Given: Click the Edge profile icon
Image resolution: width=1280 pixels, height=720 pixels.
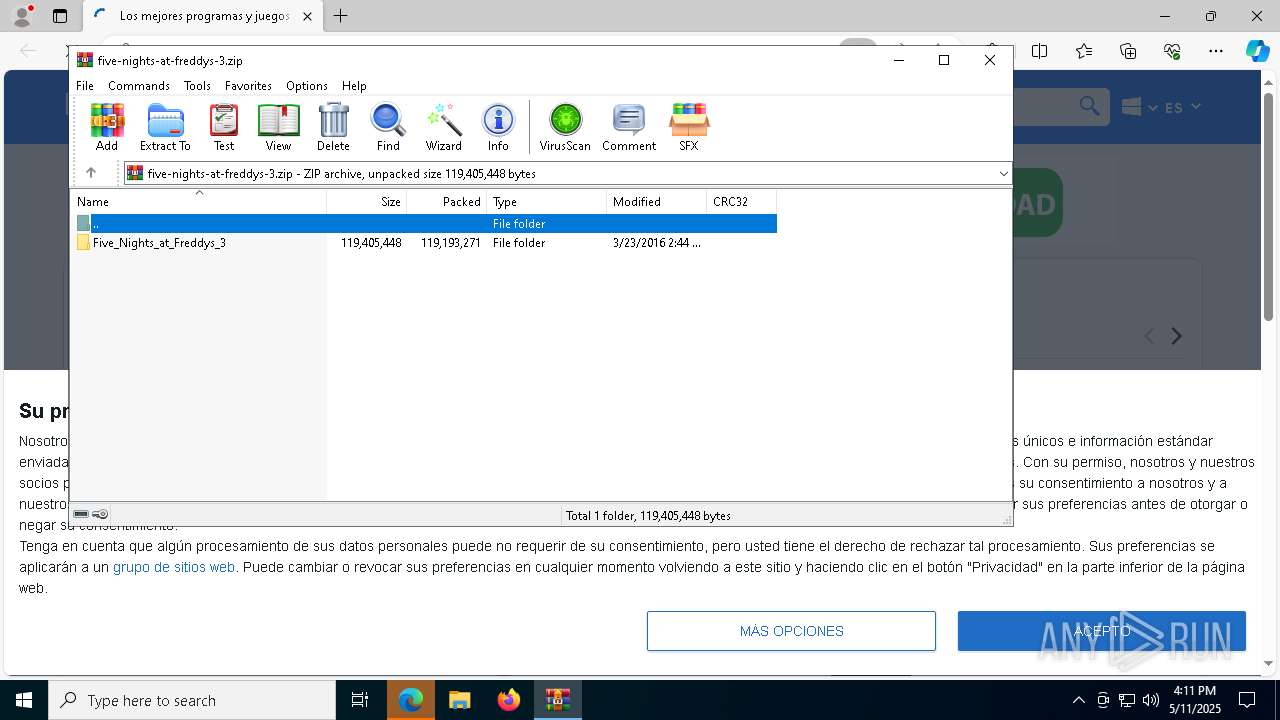Looking at the screenshot, I should click(22, 16).
